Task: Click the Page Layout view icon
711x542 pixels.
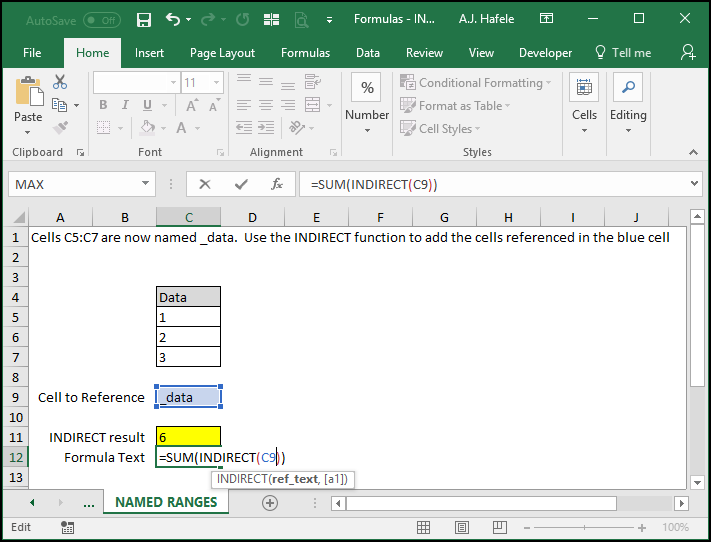Action: tap(462, 527)
